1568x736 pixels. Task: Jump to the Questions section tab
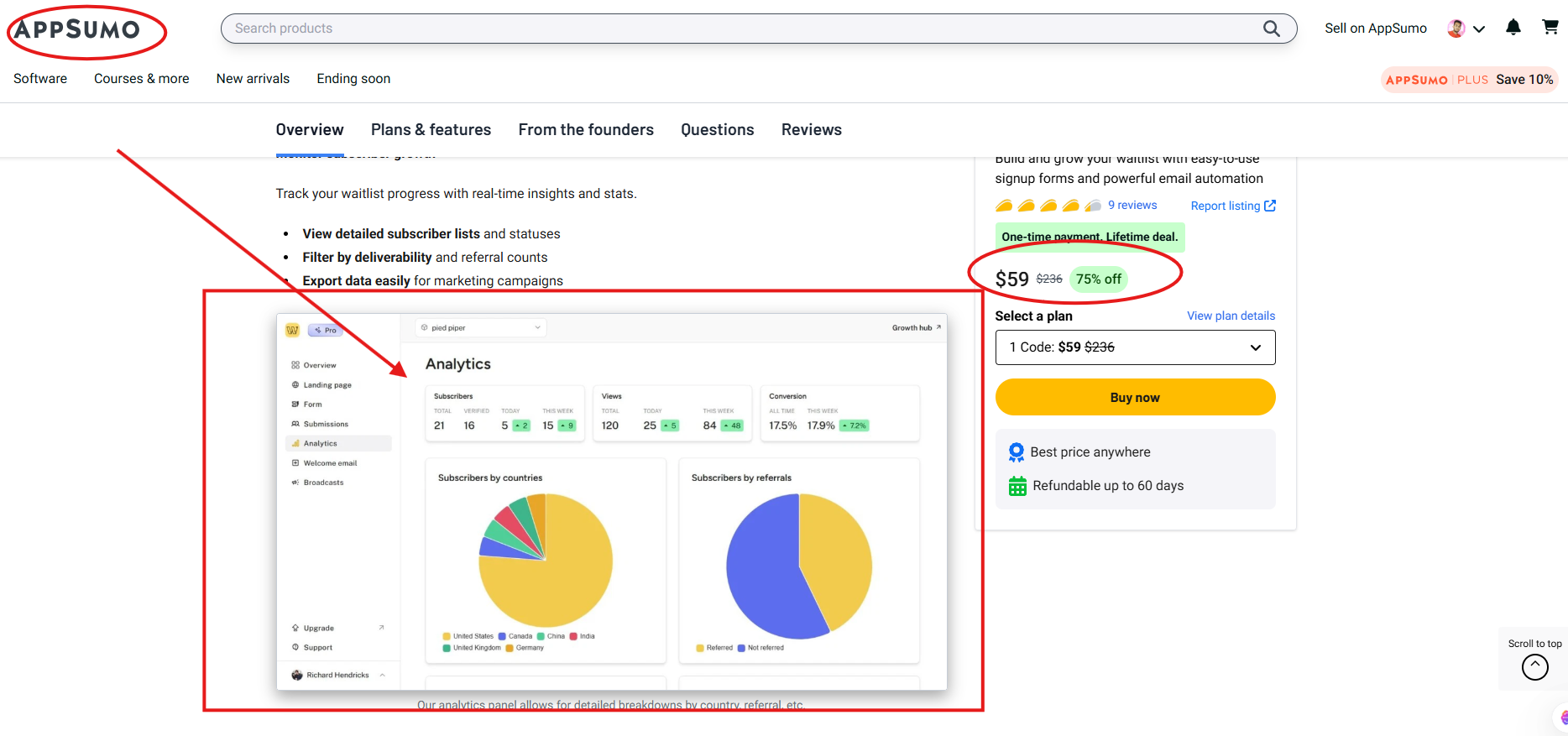(x=717, y=130)
